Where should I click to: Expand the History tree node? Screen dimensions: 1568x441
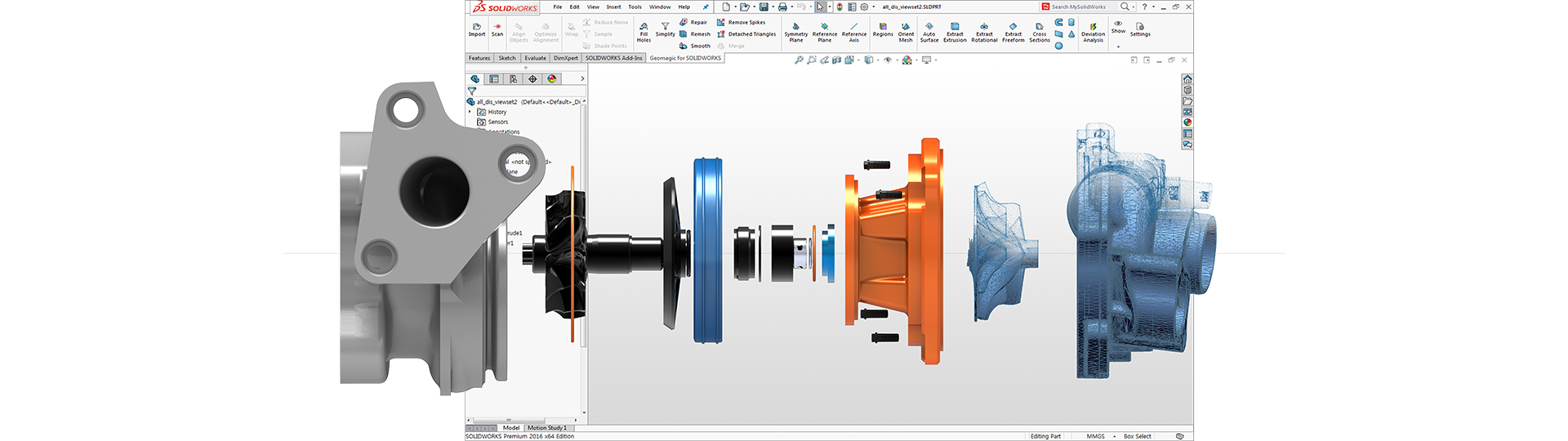[470, 112]
